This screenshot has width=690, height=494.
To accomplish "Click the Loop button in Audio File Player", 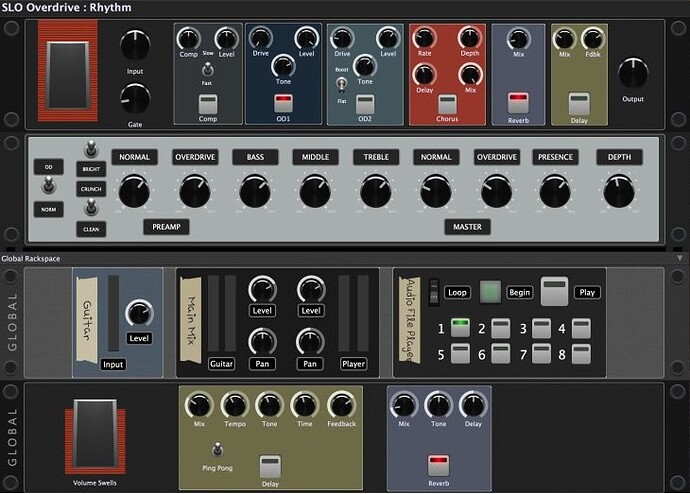I will (457, 292).
